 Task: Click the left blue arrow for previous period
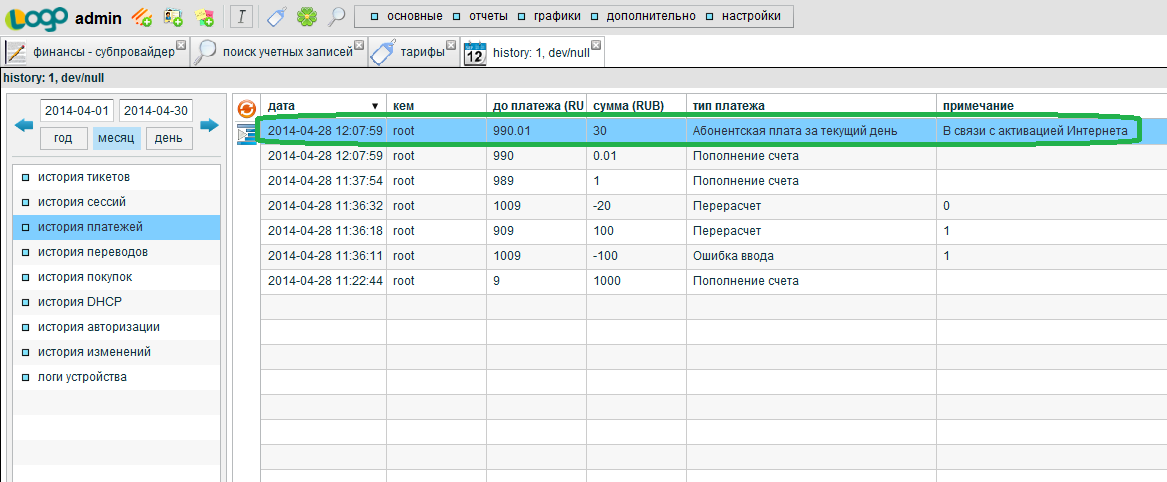coord(24,125)
